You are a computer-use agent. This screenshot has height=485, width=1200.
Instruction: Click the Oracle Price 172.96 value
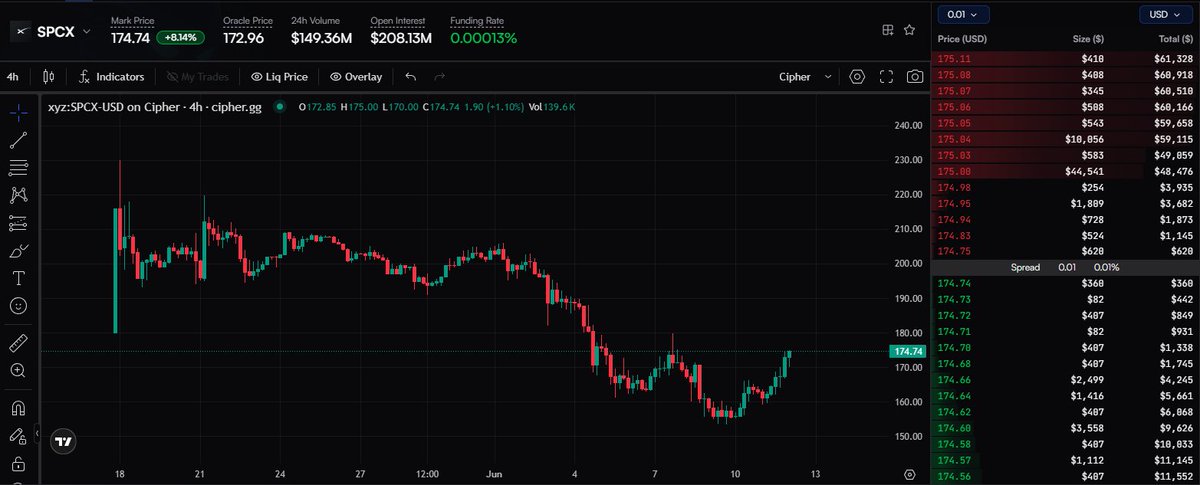(243, 38)
